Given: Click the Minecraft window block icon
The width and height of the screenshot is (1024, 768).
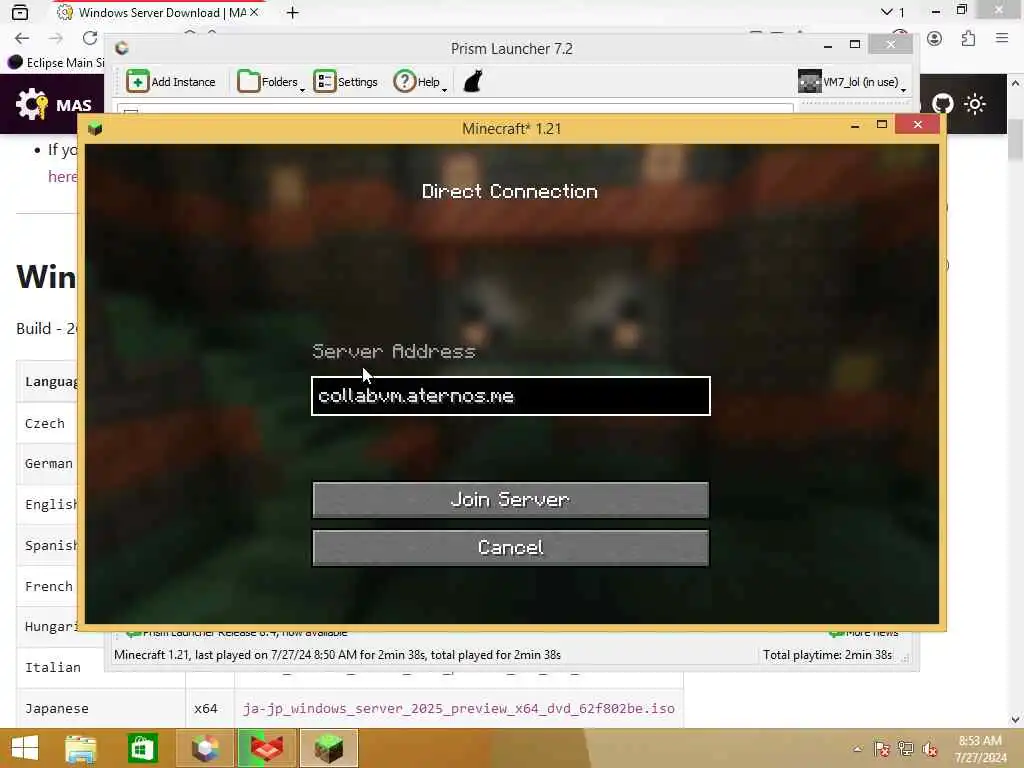Looking at the screenshot, I should click(x=95, y=128).
